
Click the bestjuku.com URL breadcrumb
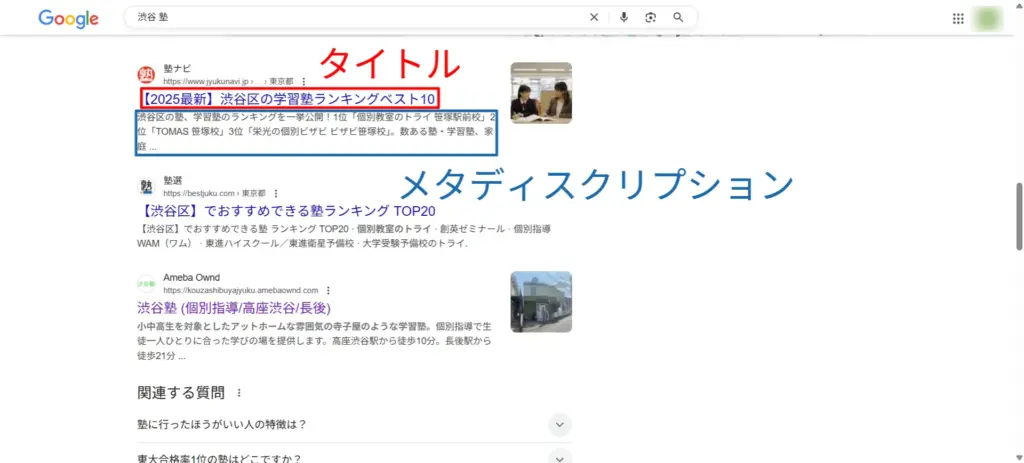(214, 194)
